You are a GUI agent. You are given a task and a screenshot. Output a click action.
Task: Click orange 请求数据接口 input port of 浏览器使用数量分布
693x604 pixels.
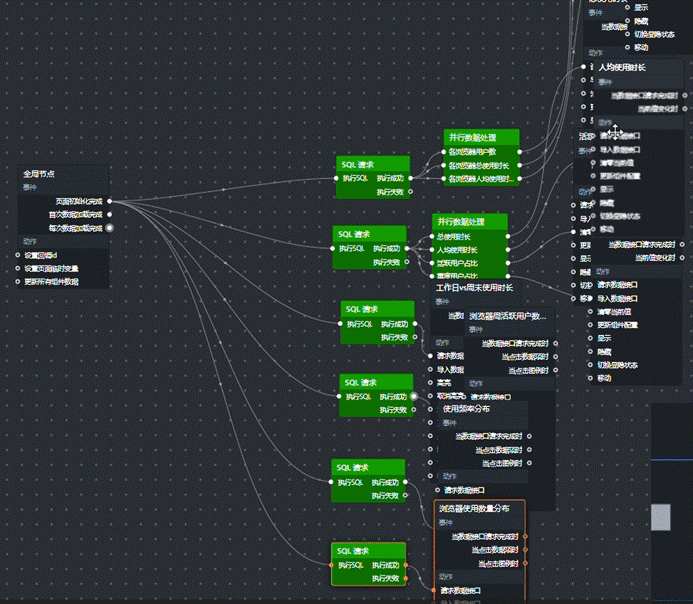tap(434, 590)
